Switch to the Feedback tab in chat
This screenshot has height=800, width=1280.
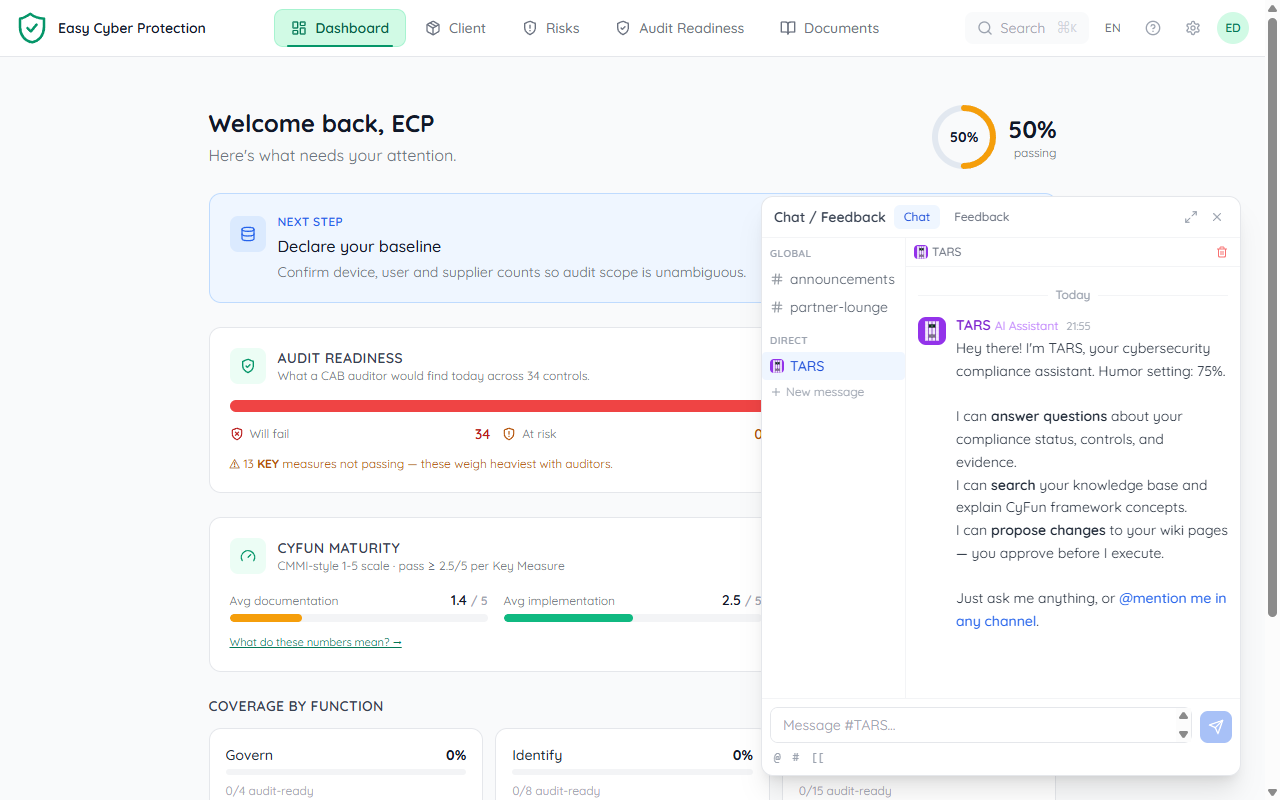[x=981, y=217]
